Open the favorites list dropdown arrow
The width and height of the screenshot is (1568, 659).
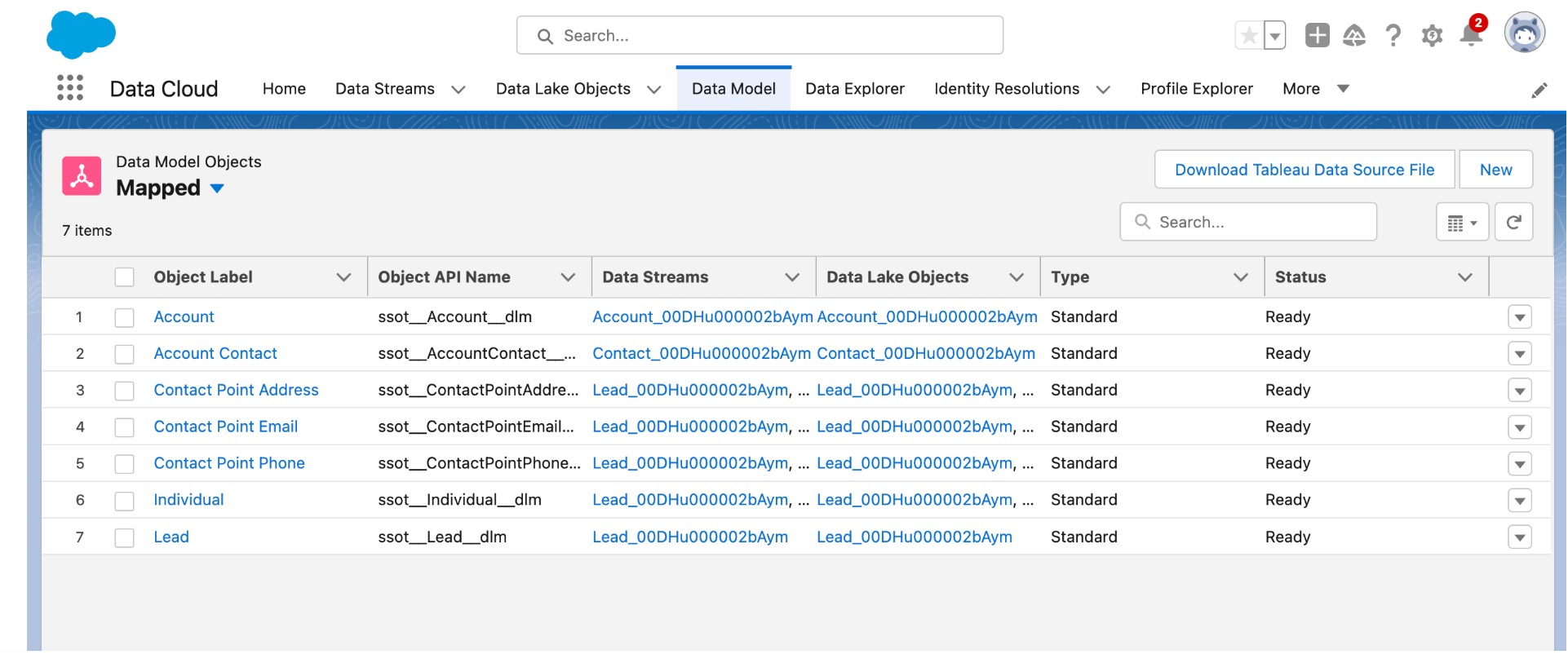tap(1275, 36)
